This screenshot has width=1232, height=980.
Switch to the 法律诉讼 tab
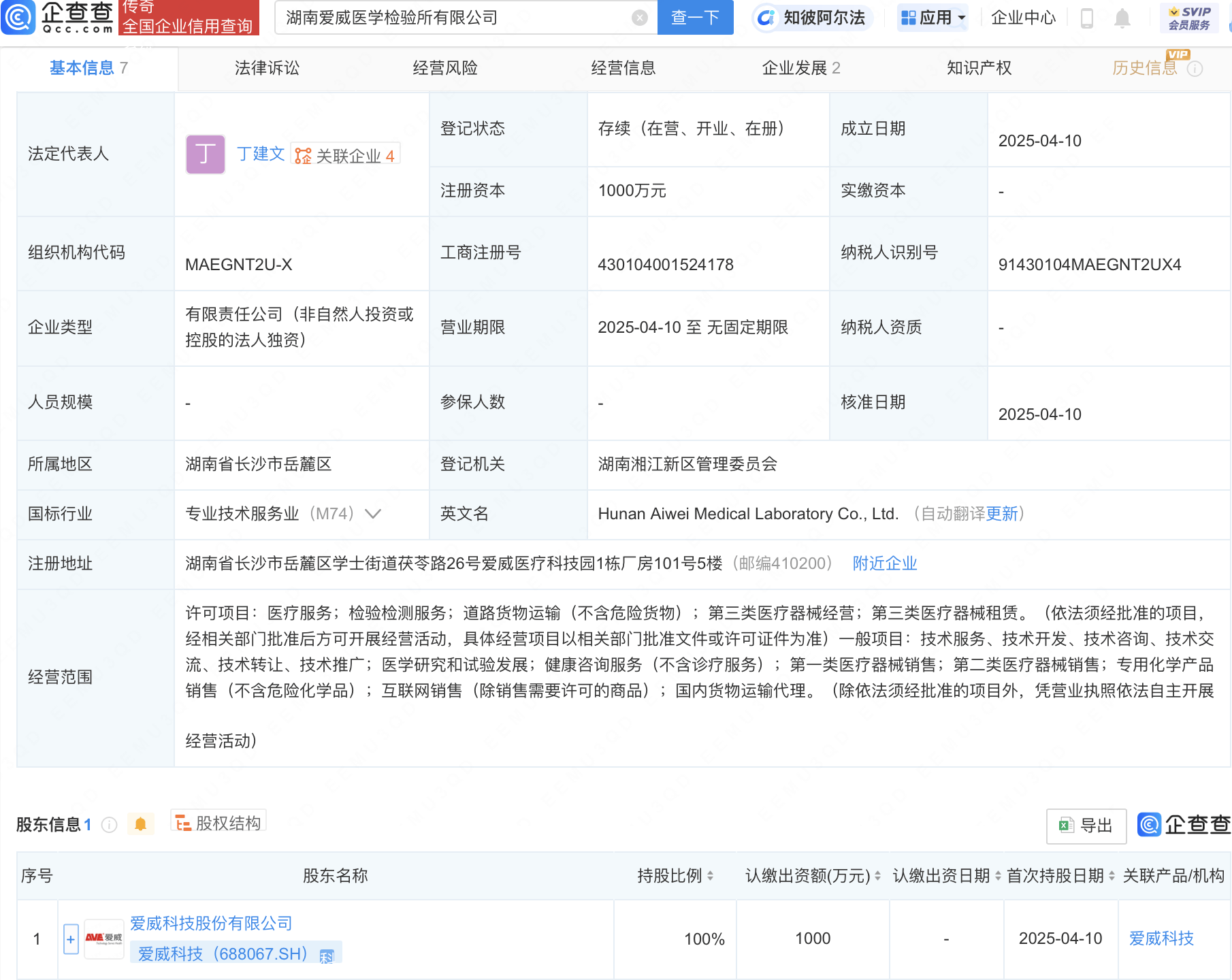click(x=267, y=68)
